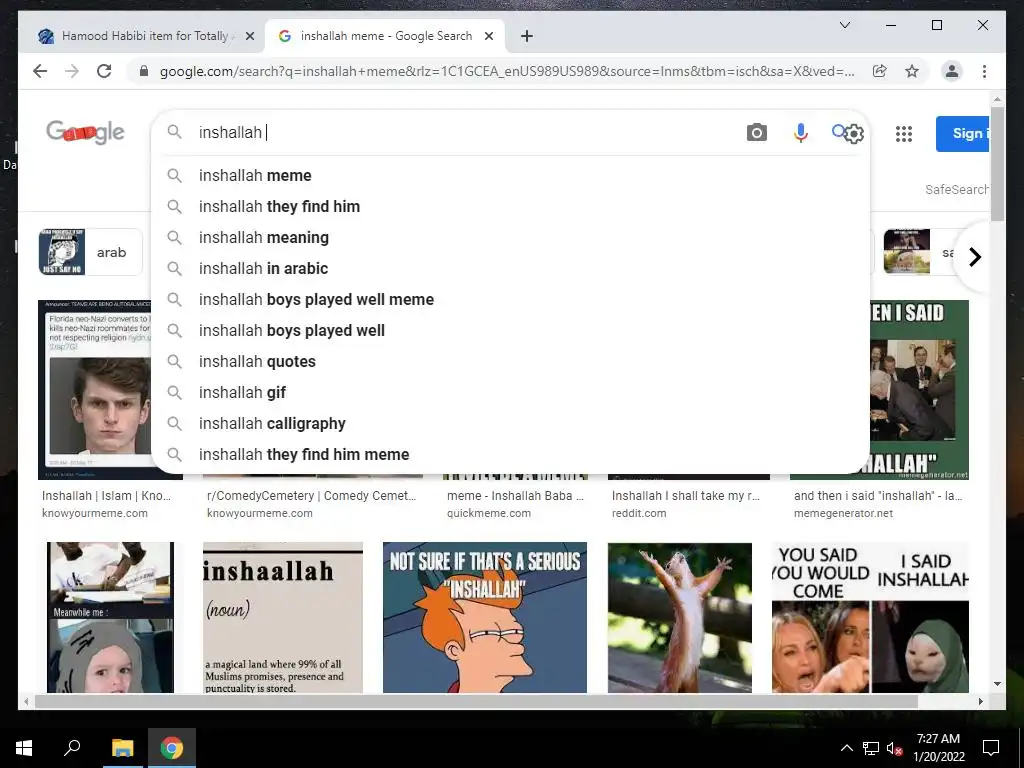Open 'and then i said inshallah' memegenerator result
1024x768 pixels.
pyautogui.click(x=878, y=496)
